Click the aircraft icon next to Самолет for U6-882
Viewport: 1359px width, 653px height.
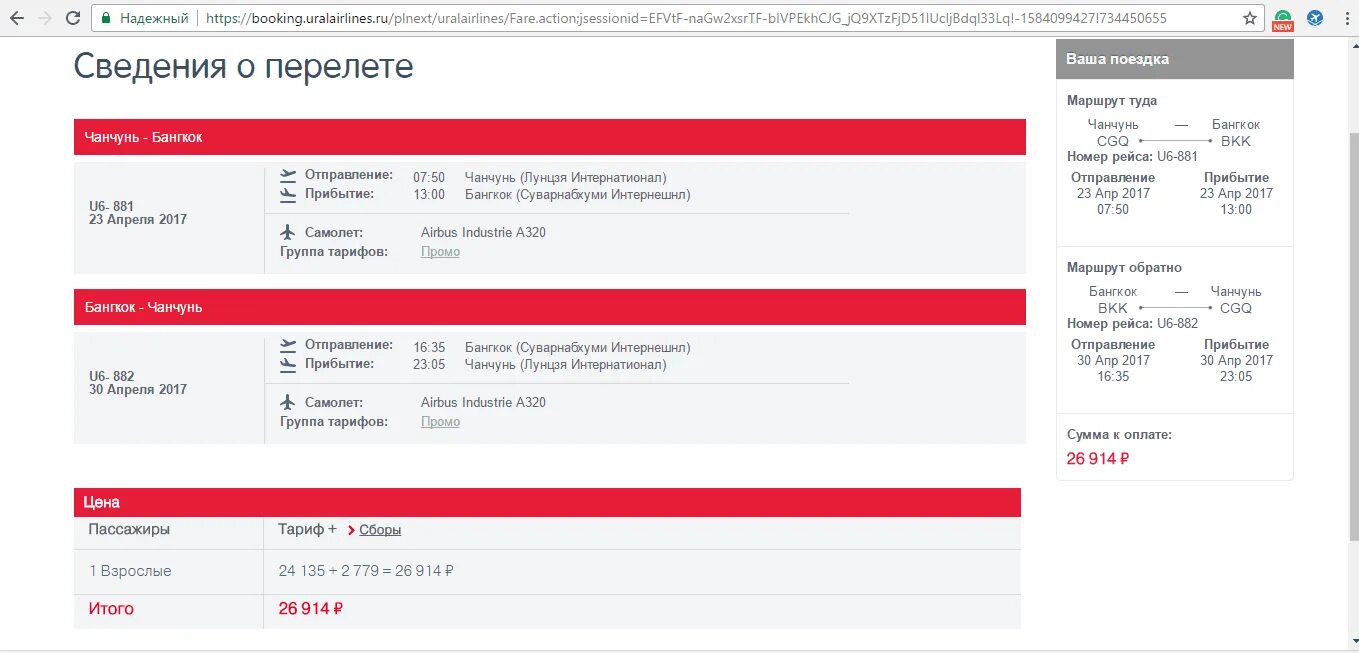pos(289,402)
